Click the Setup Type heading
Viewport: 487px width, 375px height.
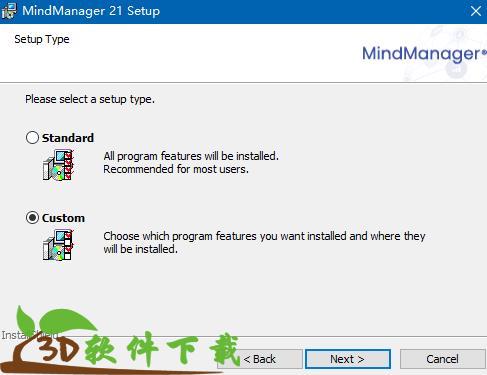click(x=42, y=39)
